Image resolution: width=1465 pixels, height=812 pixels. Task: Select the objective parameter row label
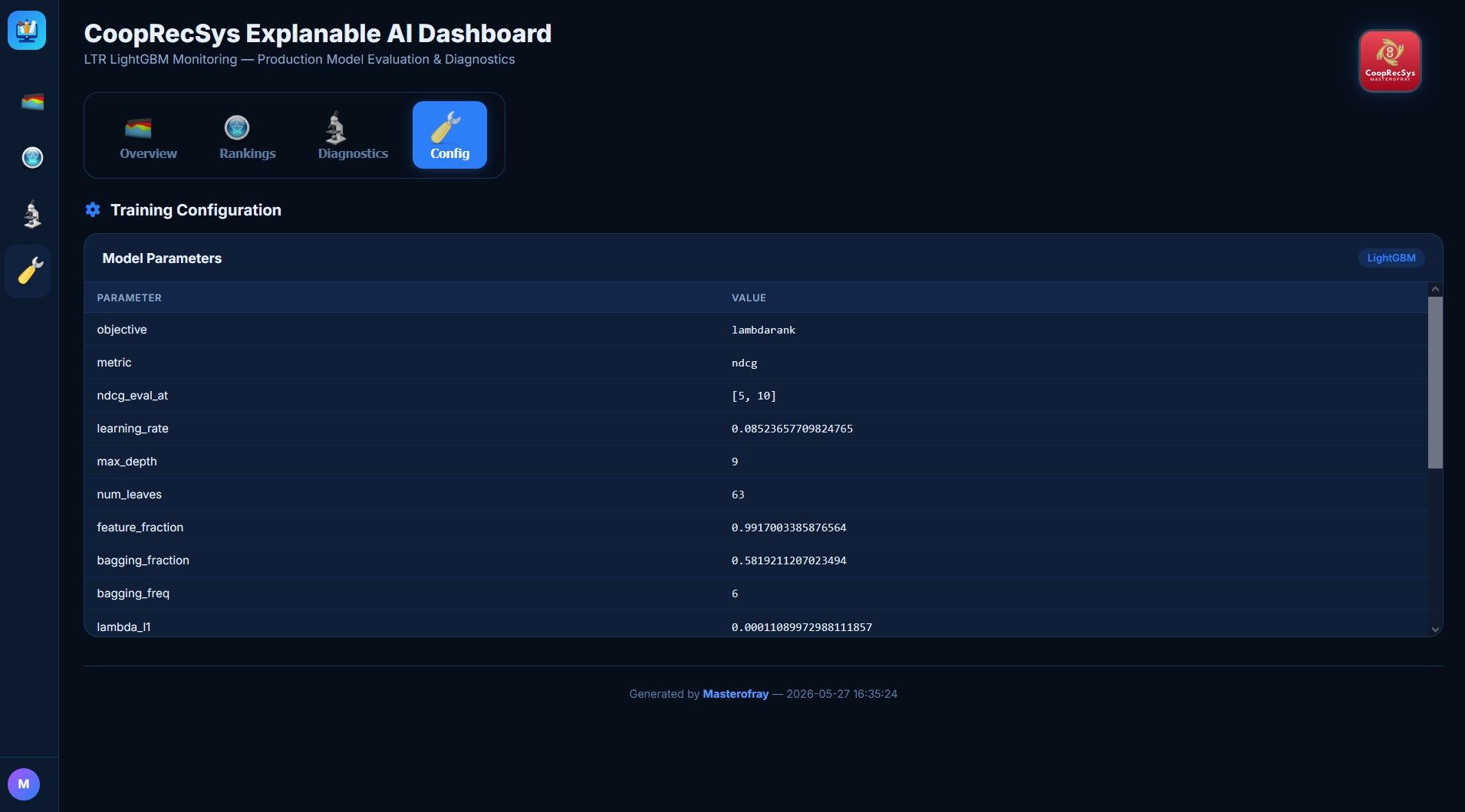(122, 330)
